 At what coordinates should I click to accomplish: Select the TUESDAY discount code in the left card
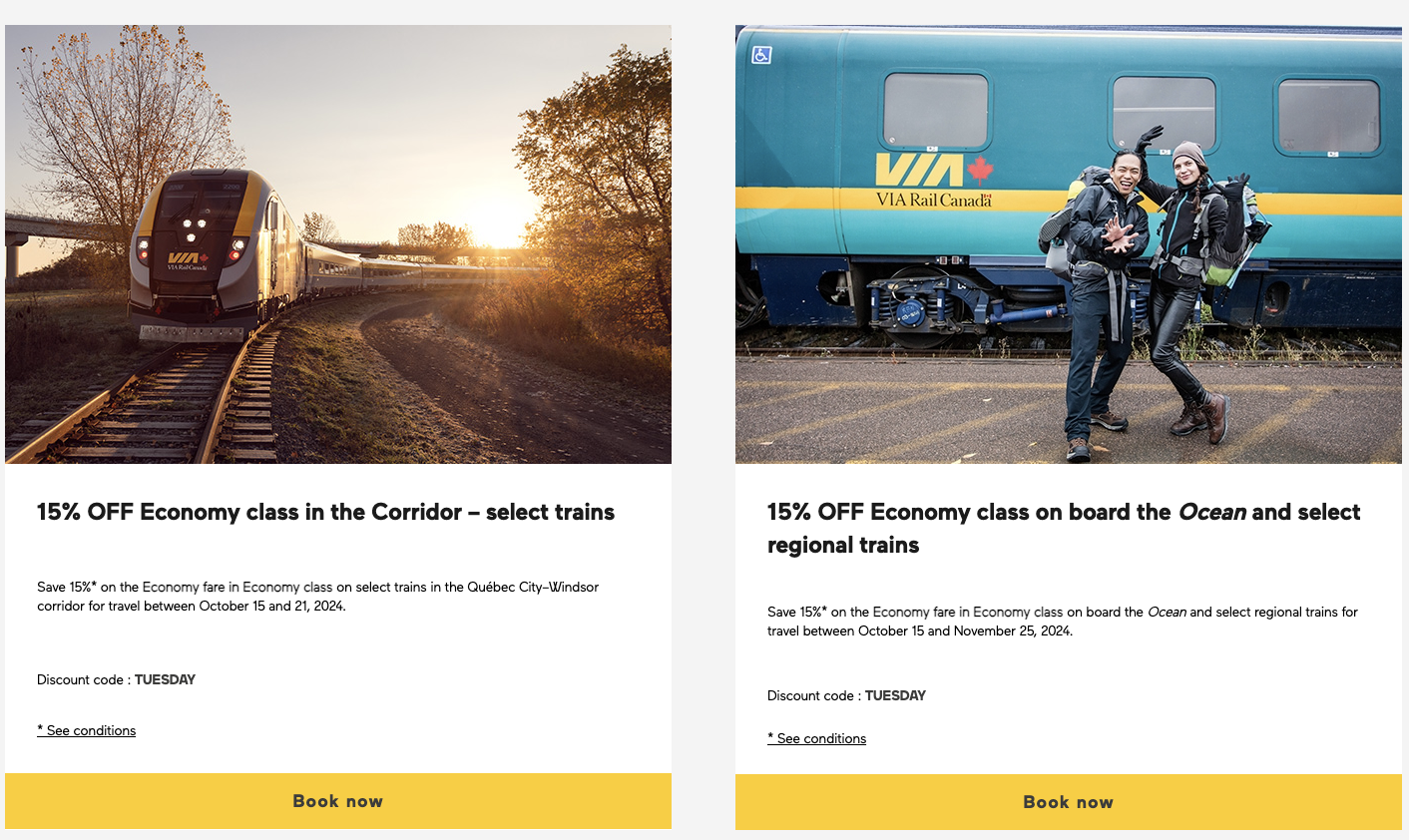tap(165, 679)
